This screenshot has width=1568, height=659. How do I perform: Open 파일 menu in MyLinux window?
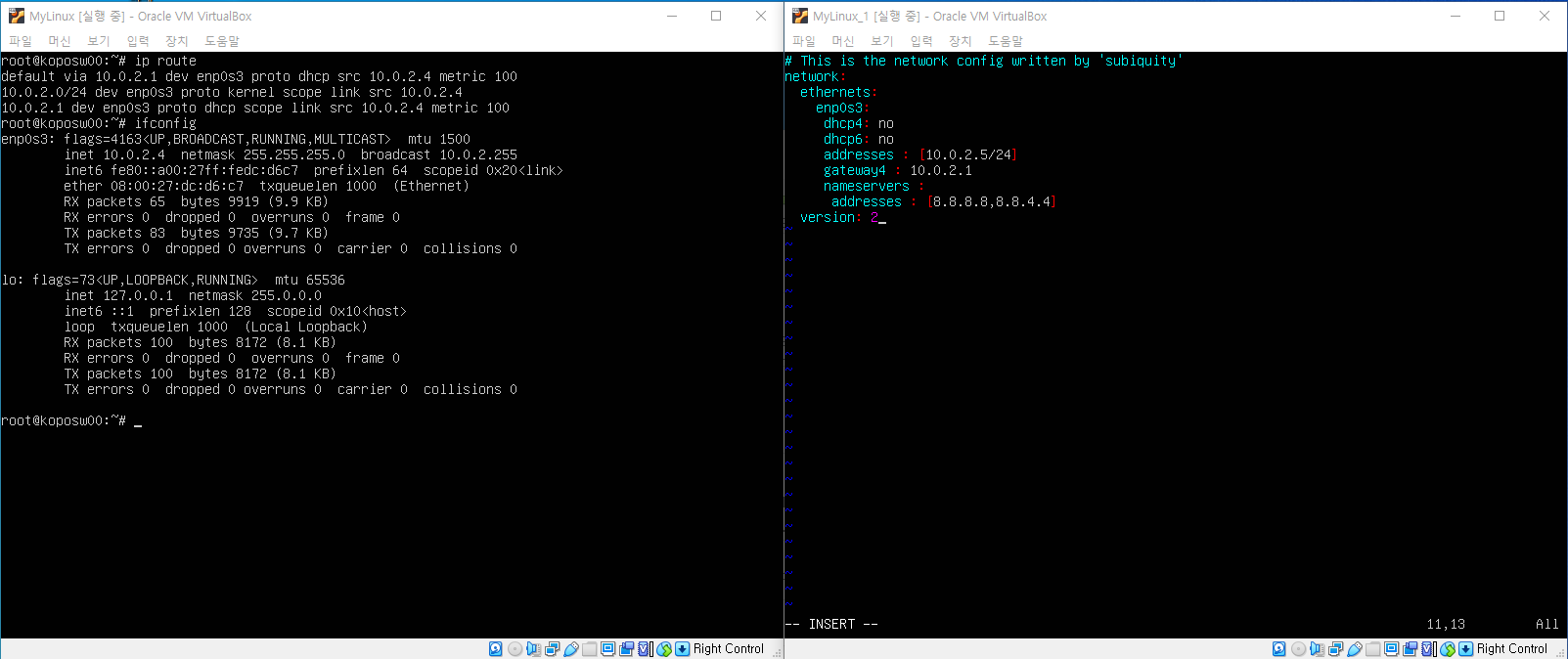pos(21,41)
